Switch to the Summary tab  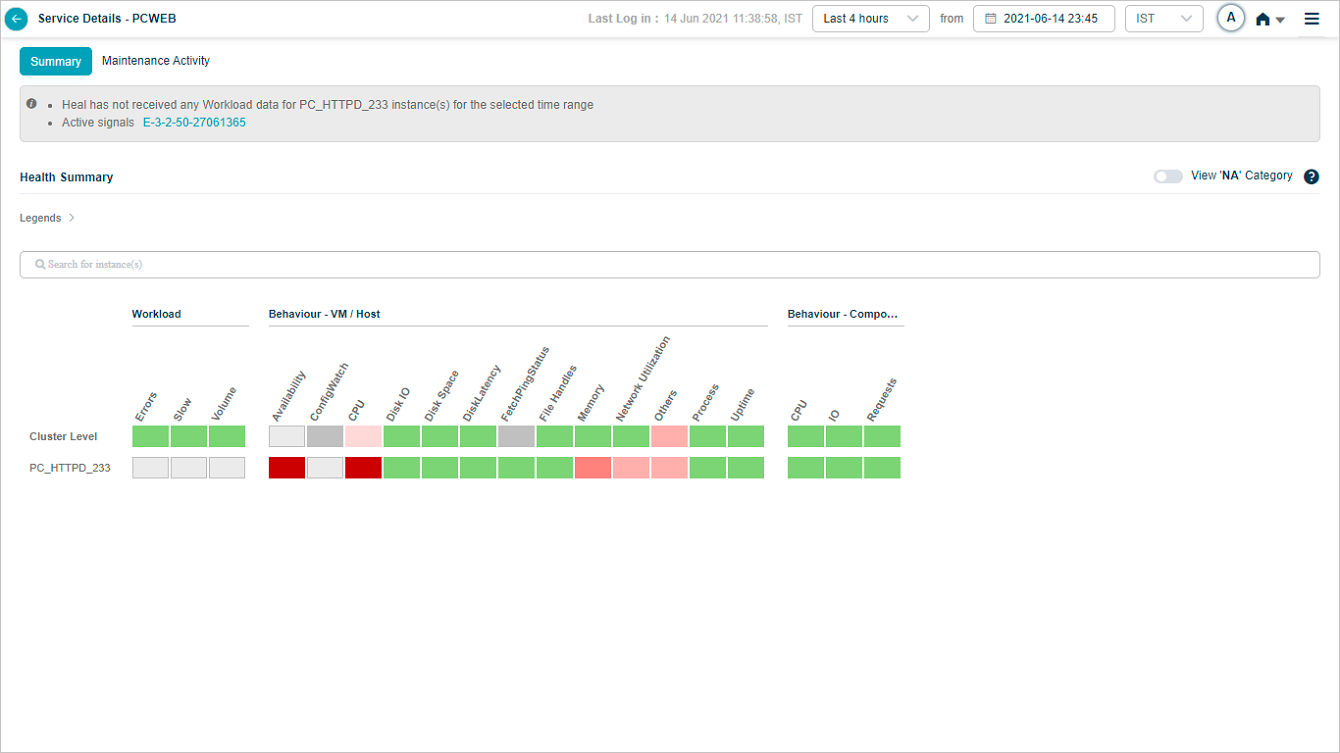coord(56,62)
